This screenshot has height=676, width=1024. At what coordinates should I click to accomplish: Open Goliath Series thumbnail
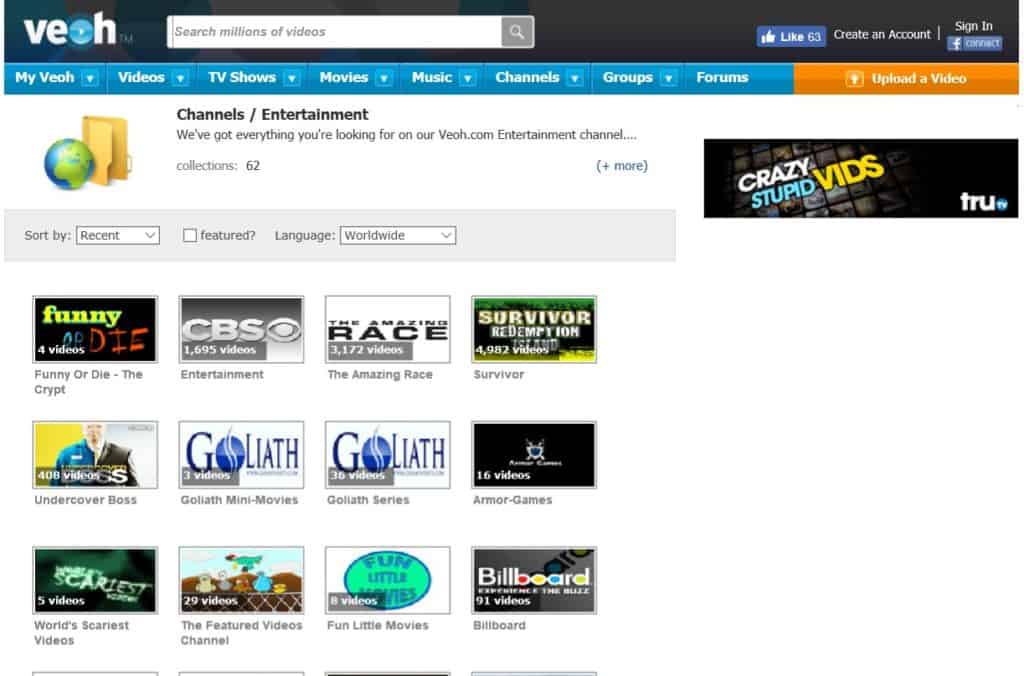click(388, 455)
